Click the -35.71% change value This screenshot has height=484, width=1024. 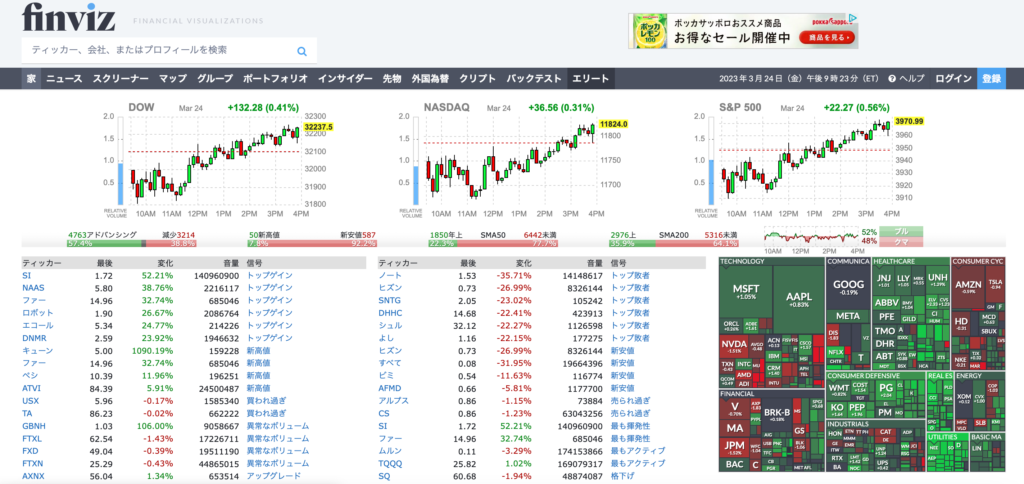pos(514,276)
